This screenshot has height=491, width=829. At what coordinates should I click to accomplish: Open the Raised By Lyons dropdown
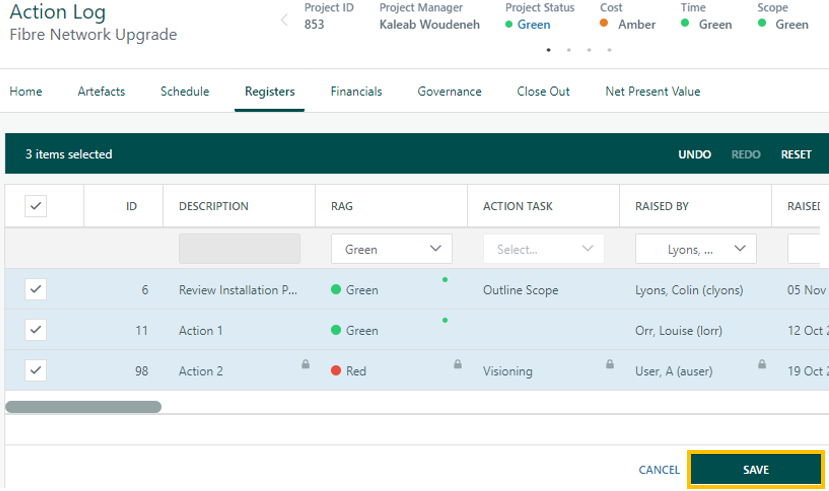click(696, 249)
